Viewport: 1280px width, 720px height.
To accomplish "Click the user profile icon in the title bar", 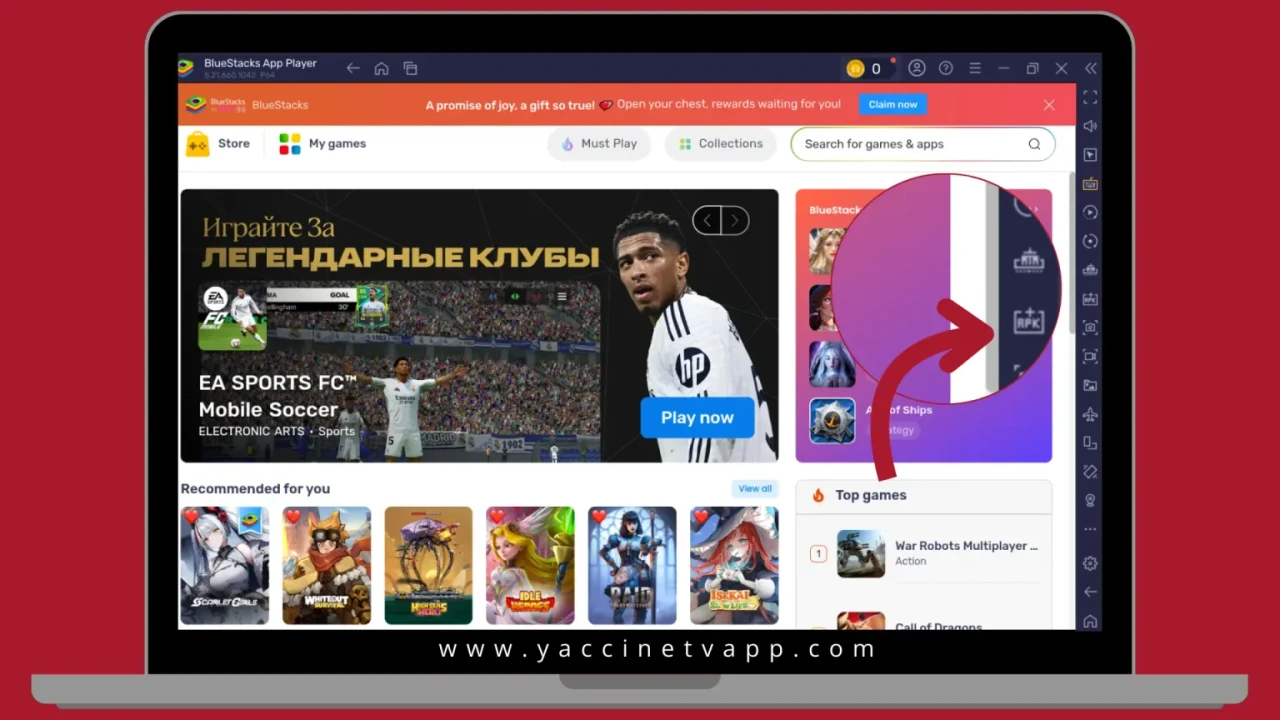I will [x=917, y=68].
